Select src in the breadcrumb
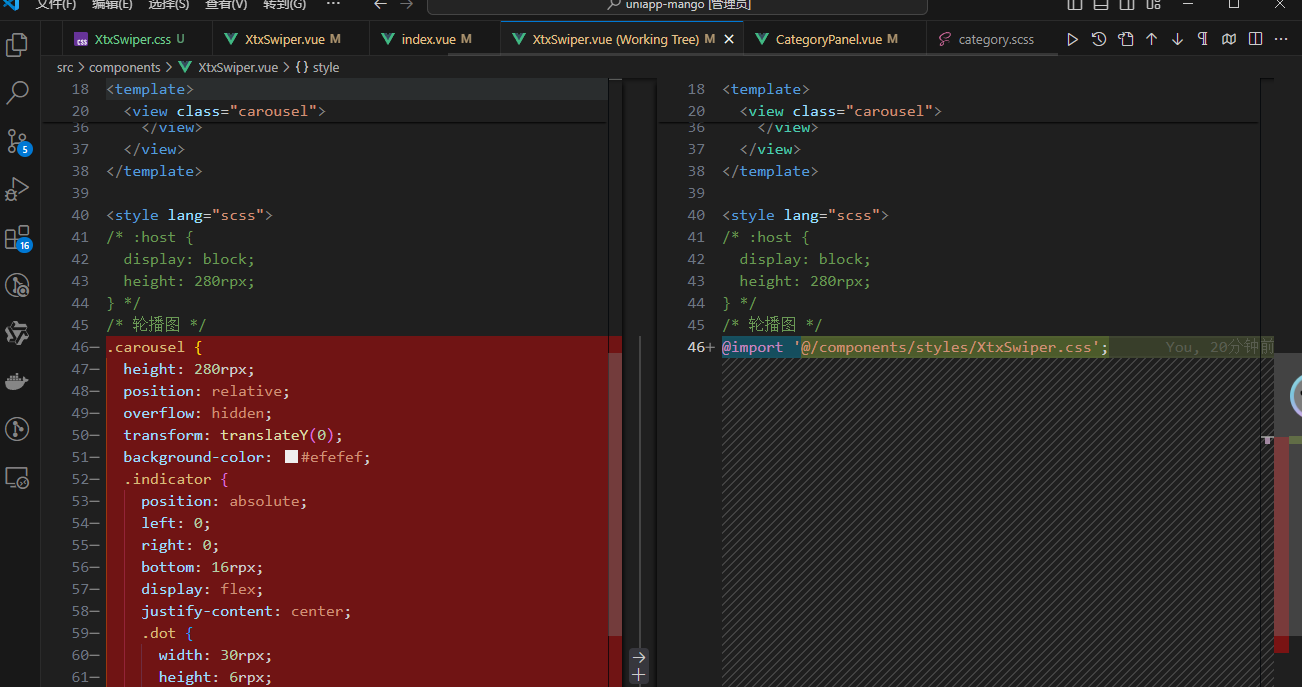This screenshot has width=1302, height=687. pos(65,68)
